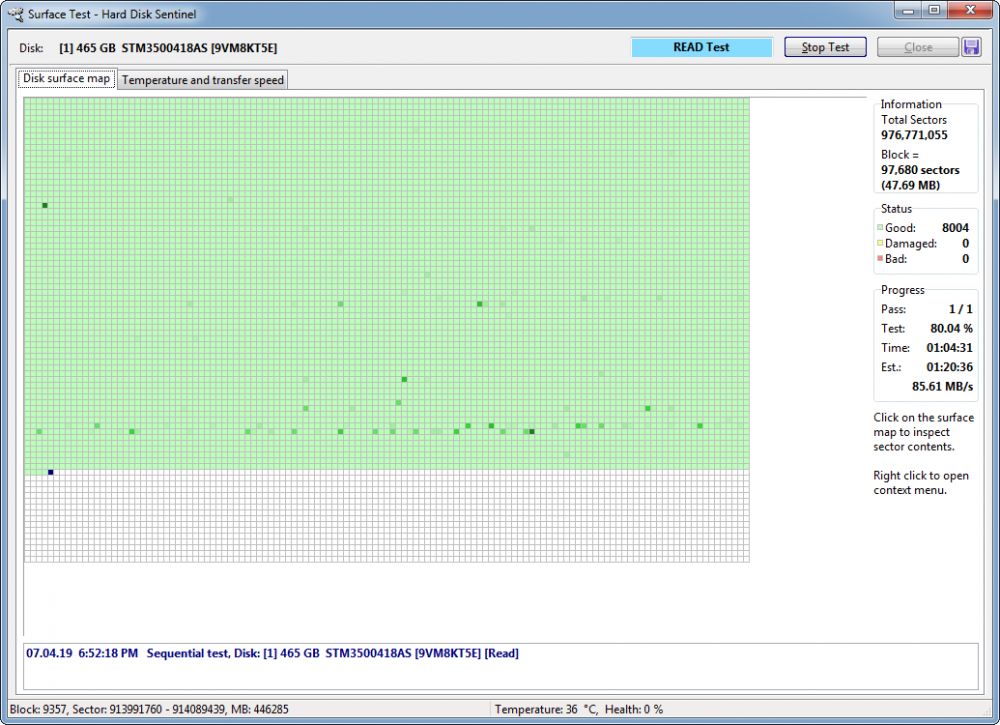Click the READ Test progress indicator

click(701, 46)
